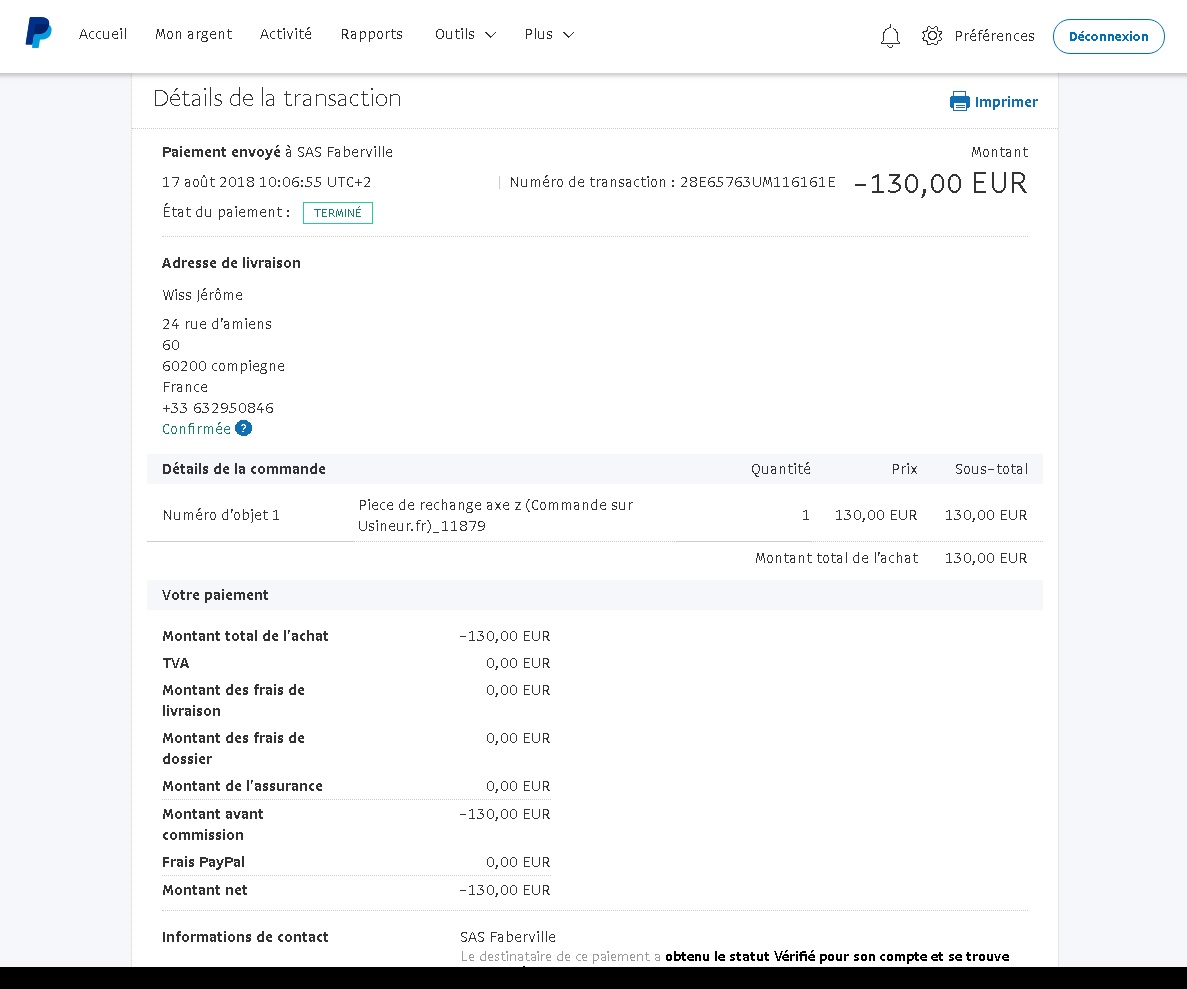Select the name Wiss Jérôme
Image resolution: width=1187 pixels, height=989 pixels.
202,295
